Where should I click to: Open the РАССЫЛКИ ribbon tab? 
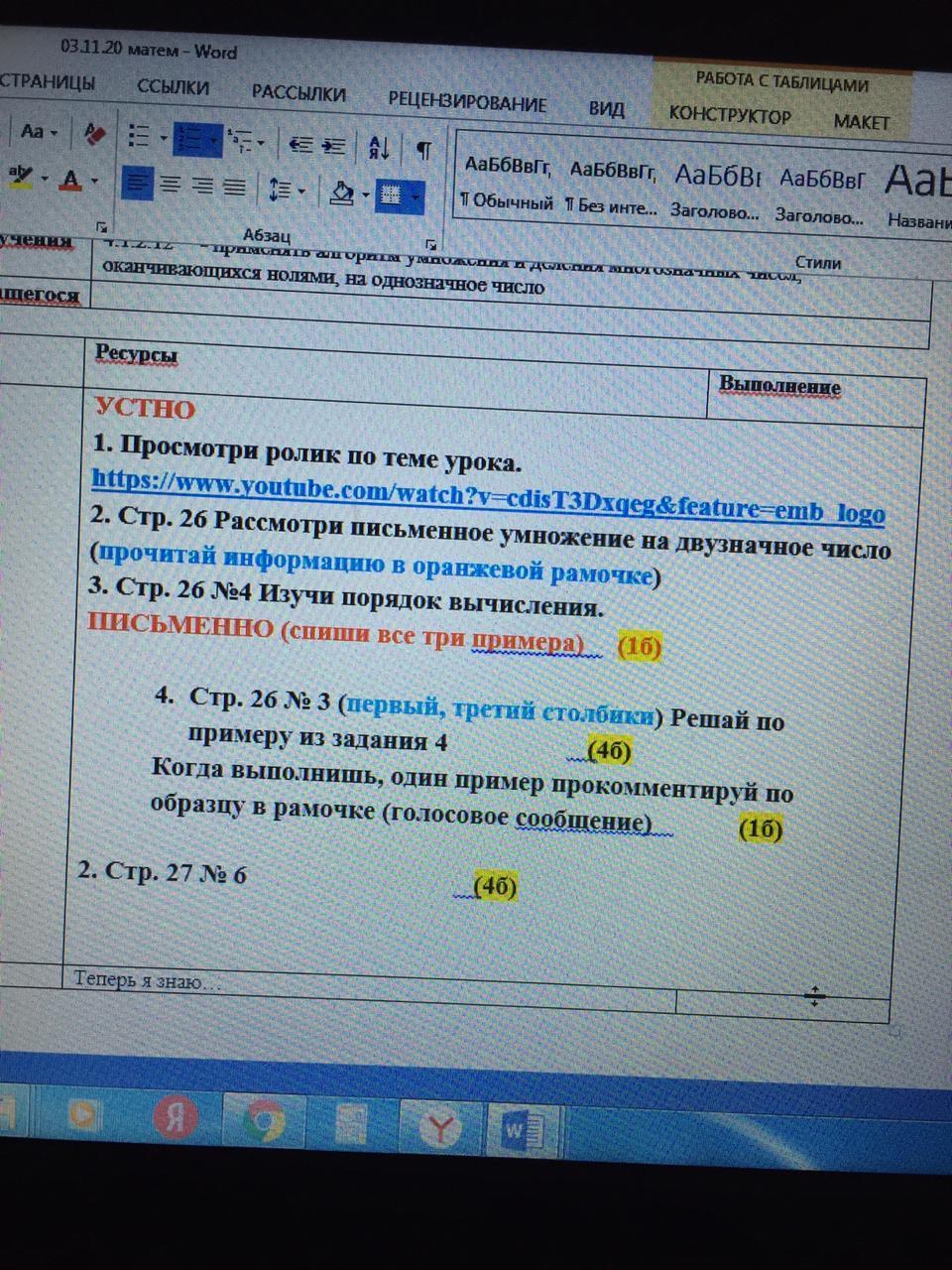pyautogui.click(x=298, y=94)
